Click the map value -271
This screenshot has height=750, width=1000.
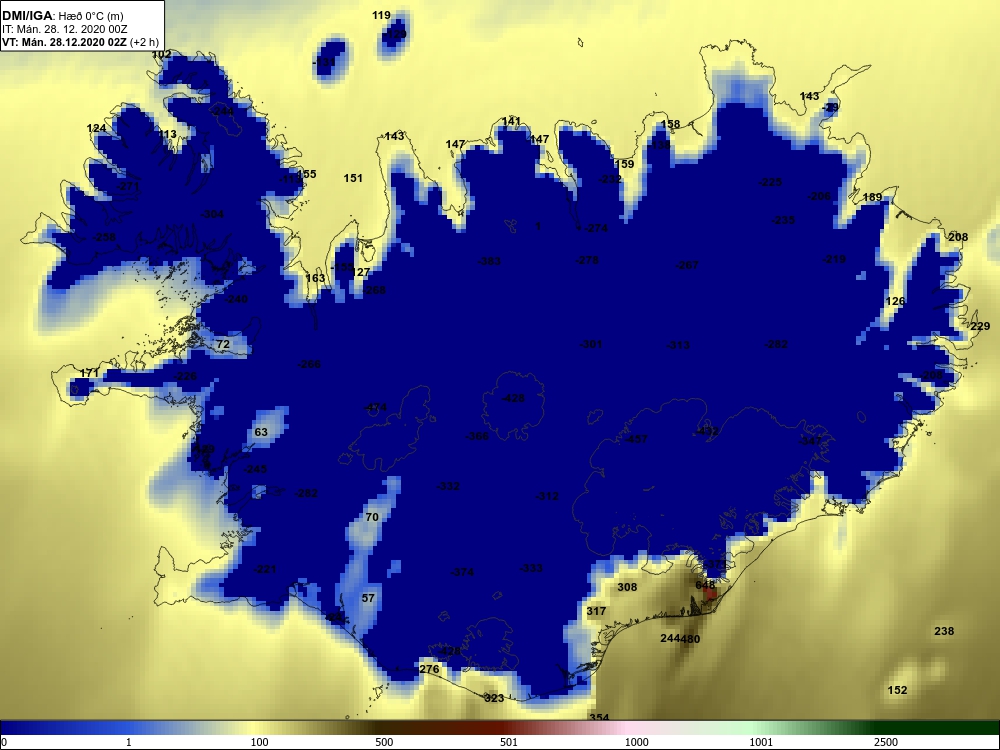point(128,187)
